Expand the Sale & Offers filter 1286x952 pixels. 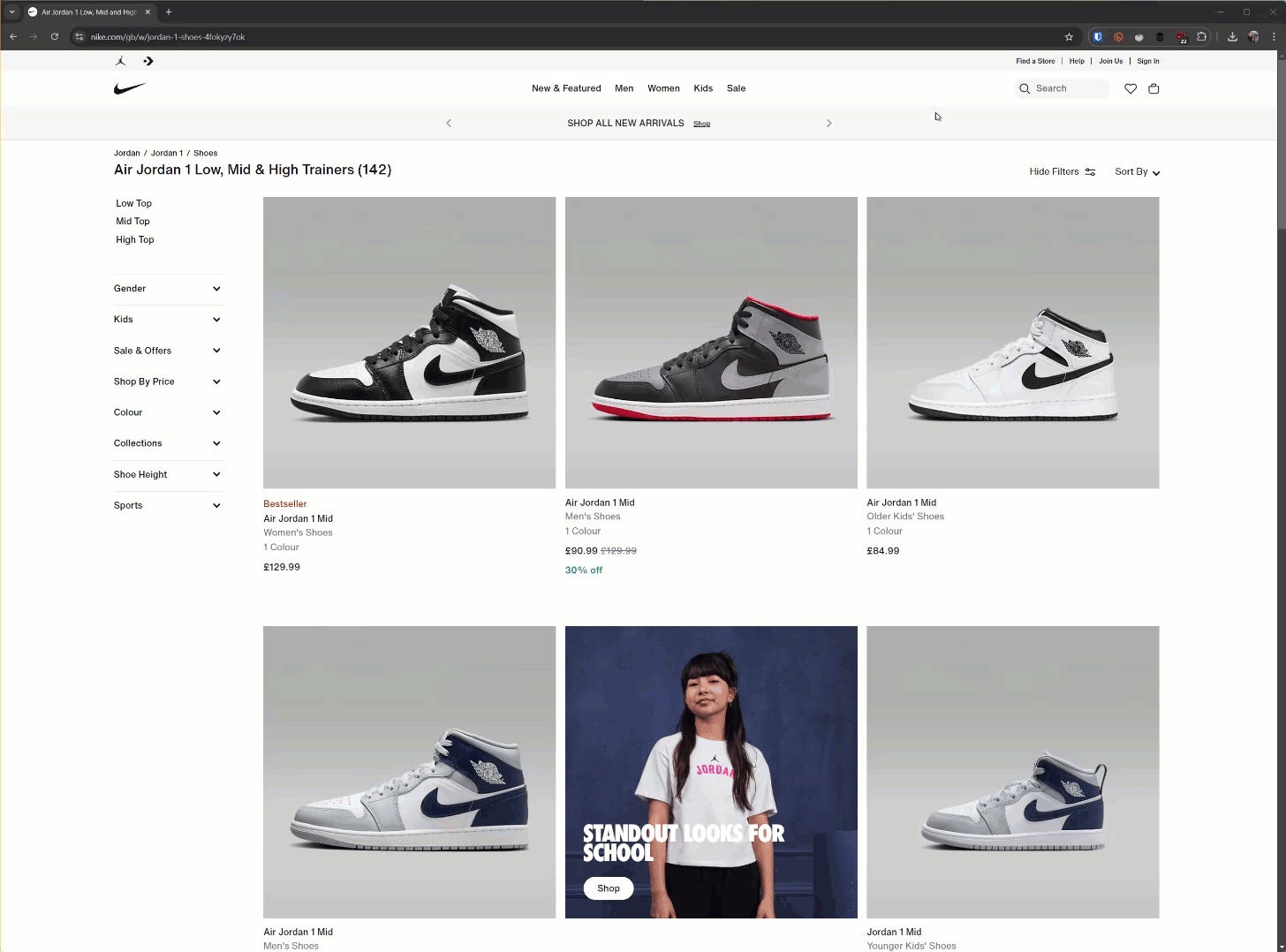[168, 351]
